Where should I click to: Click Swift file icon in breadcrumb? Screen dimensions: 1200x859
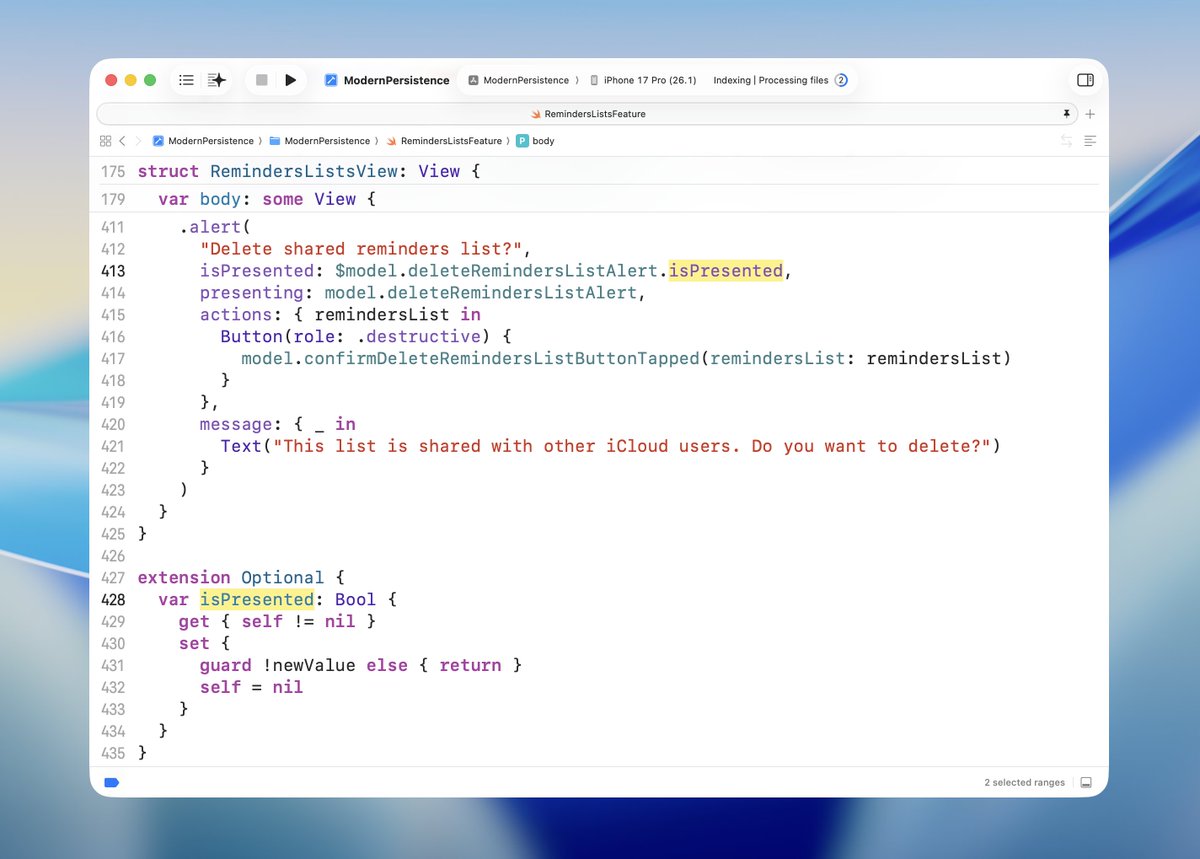[x=392, y=141]
